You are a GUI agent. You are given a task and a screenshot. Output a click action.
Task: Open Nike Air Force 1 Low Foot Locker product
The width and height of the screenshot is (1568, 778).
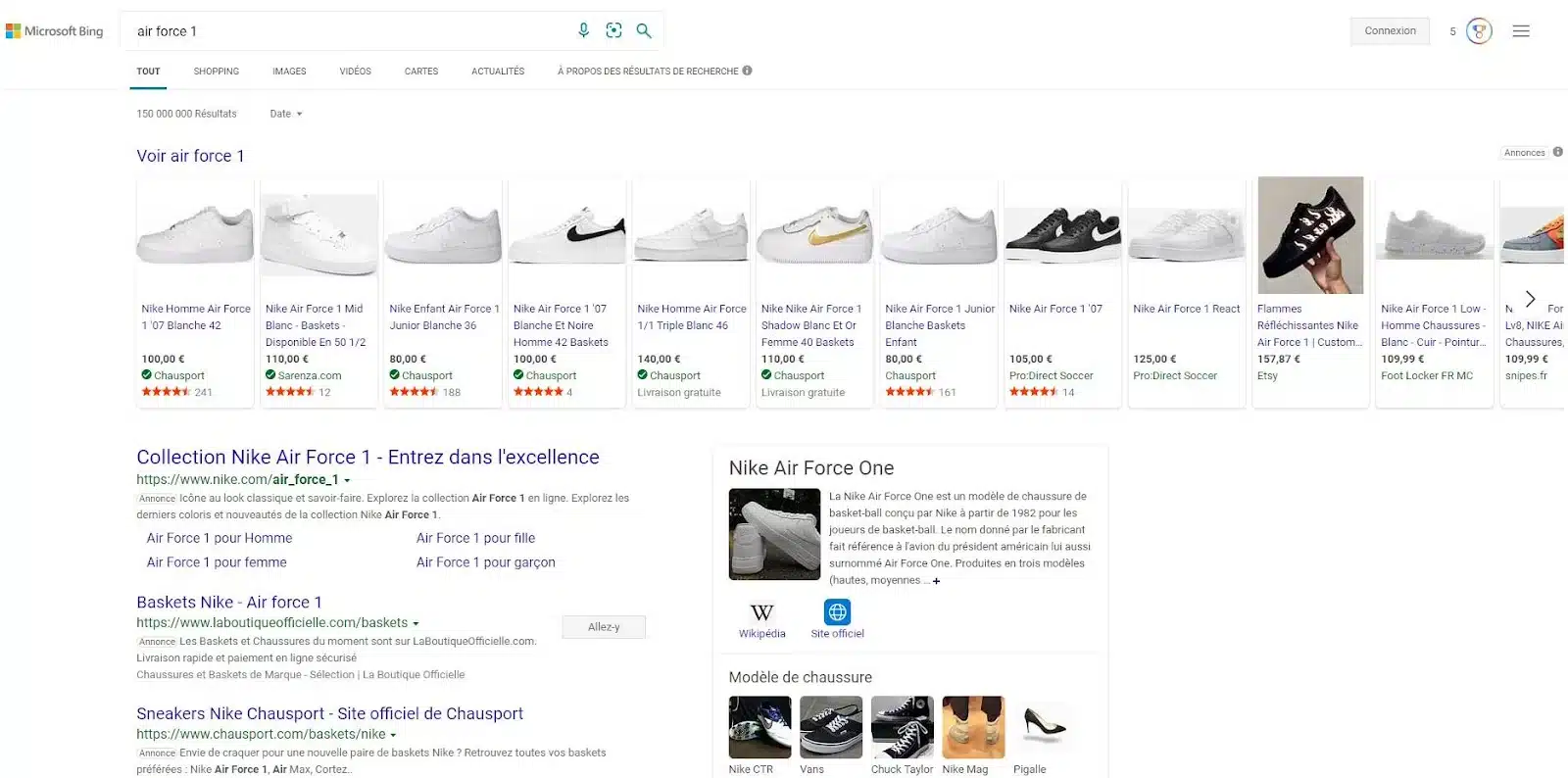pos(1435,292)
